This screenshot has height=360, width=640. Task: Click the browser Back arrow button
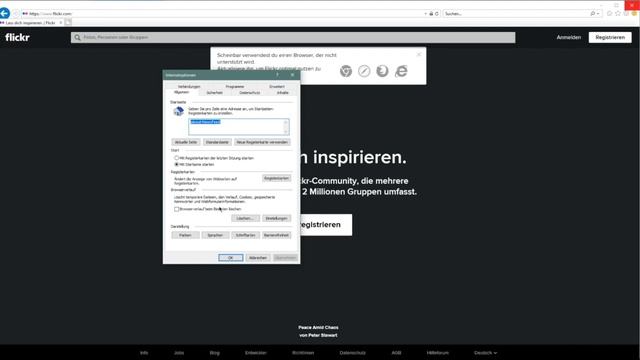[x=4, y=13]
